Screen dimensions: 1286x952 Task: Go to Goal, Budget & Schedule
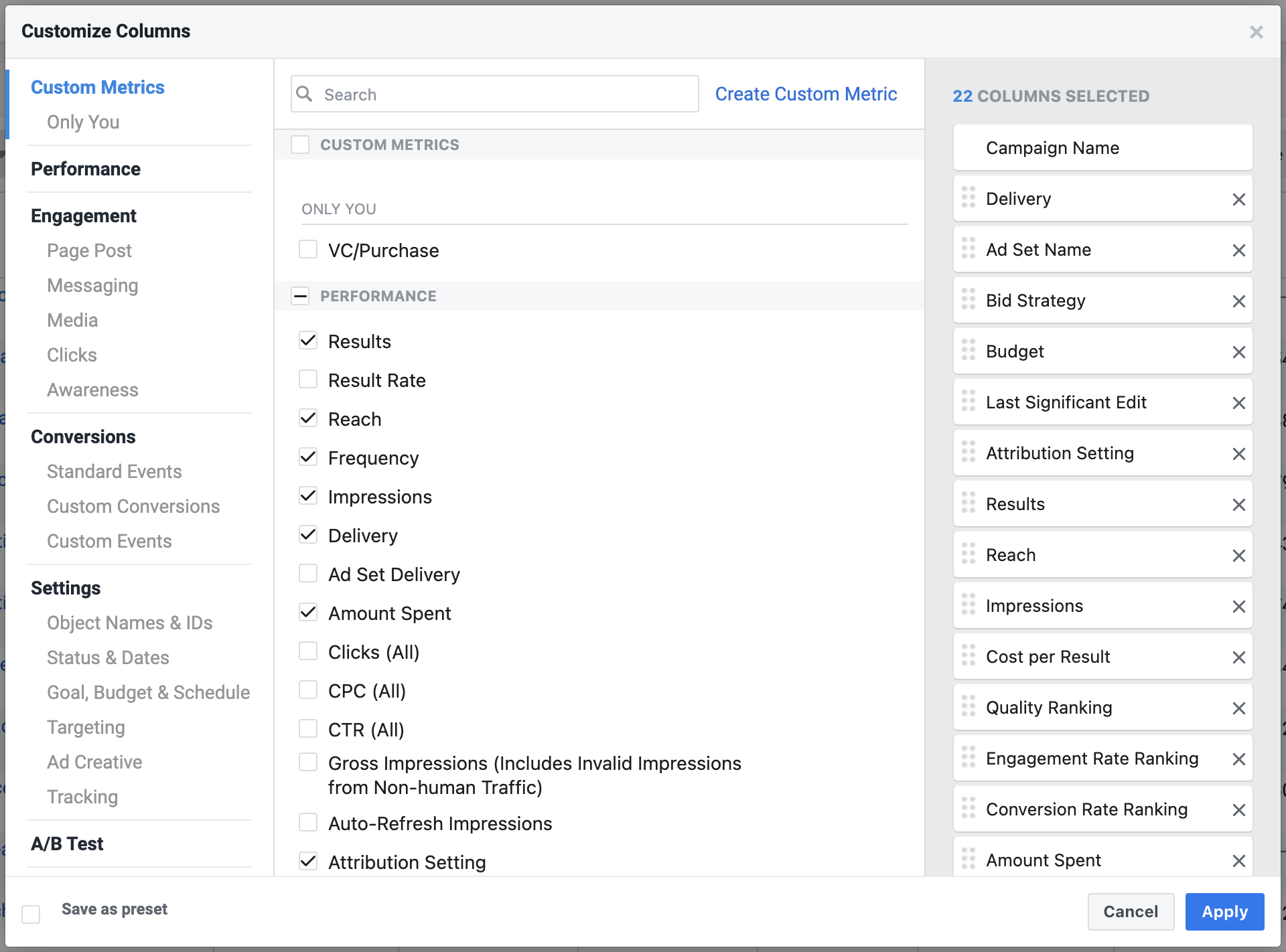point(149,692)
